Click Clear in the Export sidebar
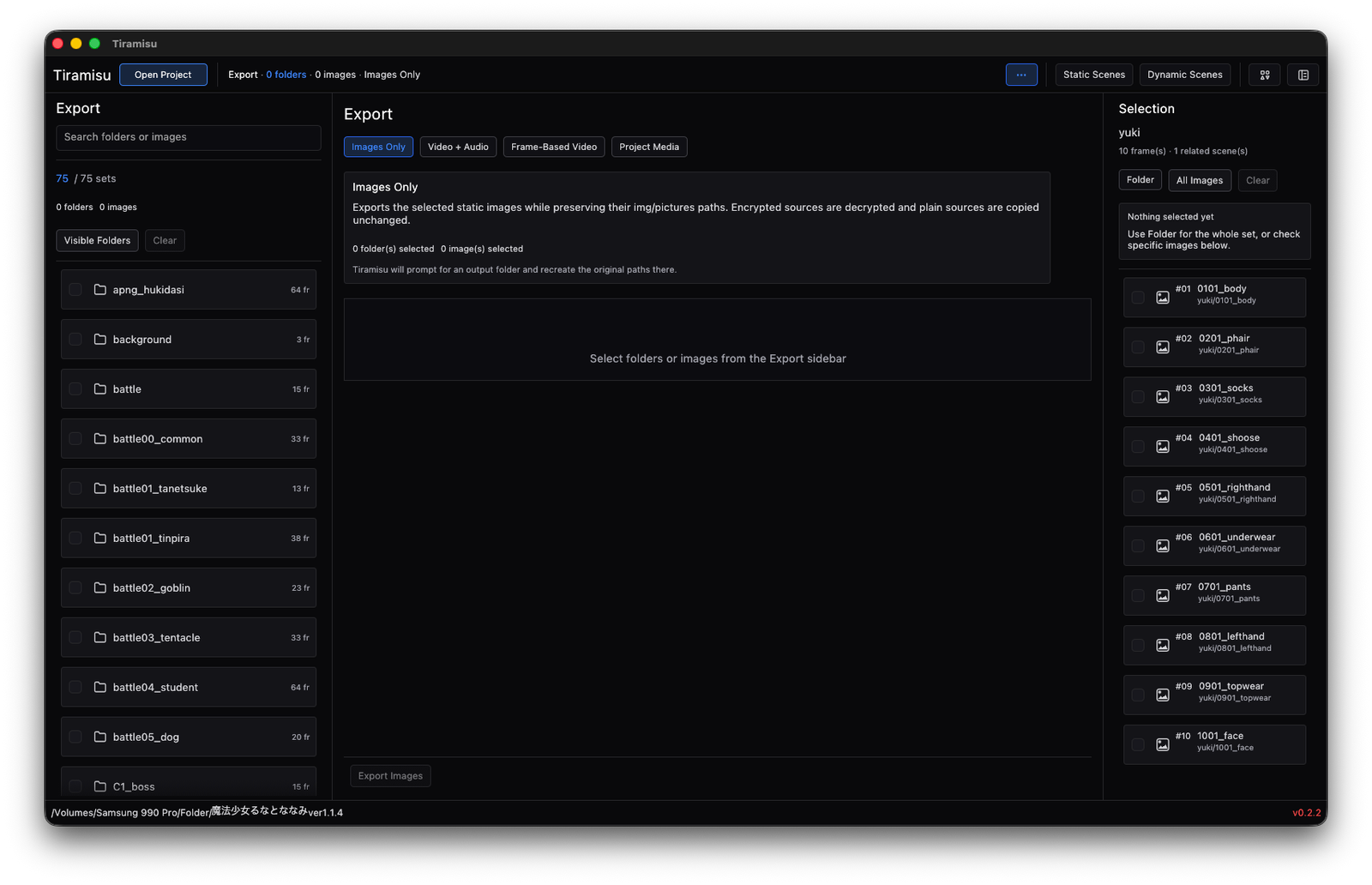The height and width of the screenshot is (885, 1372). coord(165,240)
